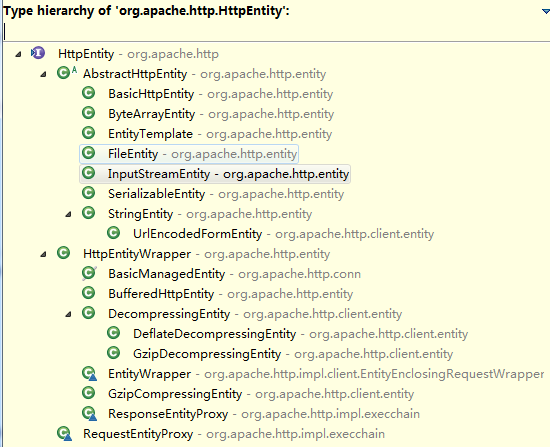Click the abstract class icon beside AbstractHttpEntity
This screenshot has height=447, width=550.
pyautogui.click(x=67, y=73)
